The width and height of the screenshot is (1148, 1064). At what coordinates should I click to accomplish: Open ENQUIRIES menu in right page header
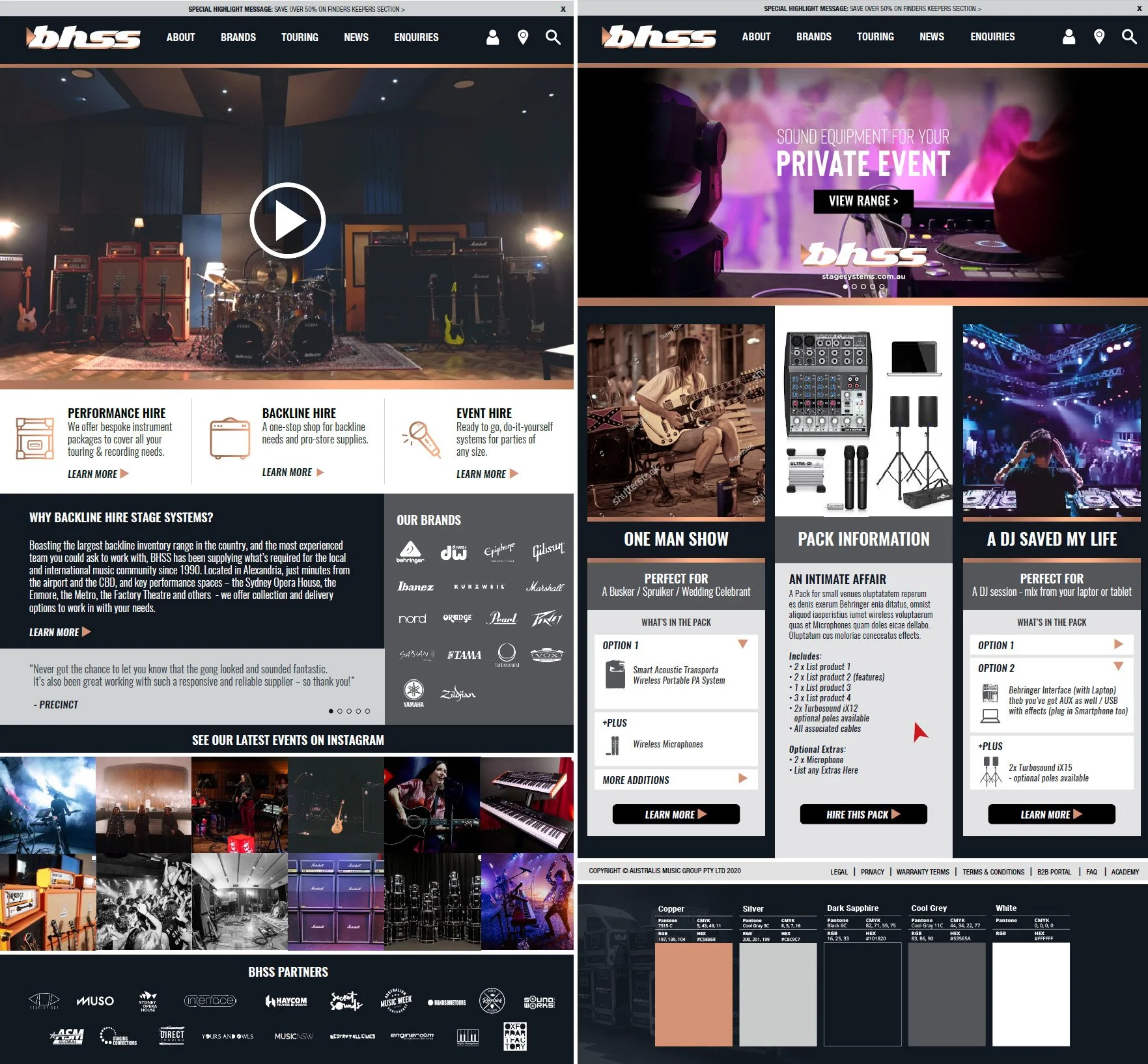(992, 36)
